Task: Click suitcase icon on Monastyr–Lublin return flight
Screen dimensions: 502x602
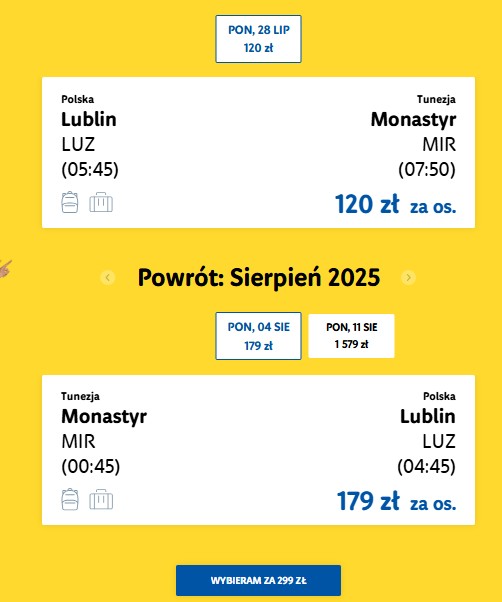Action: [x=101, y=499]
